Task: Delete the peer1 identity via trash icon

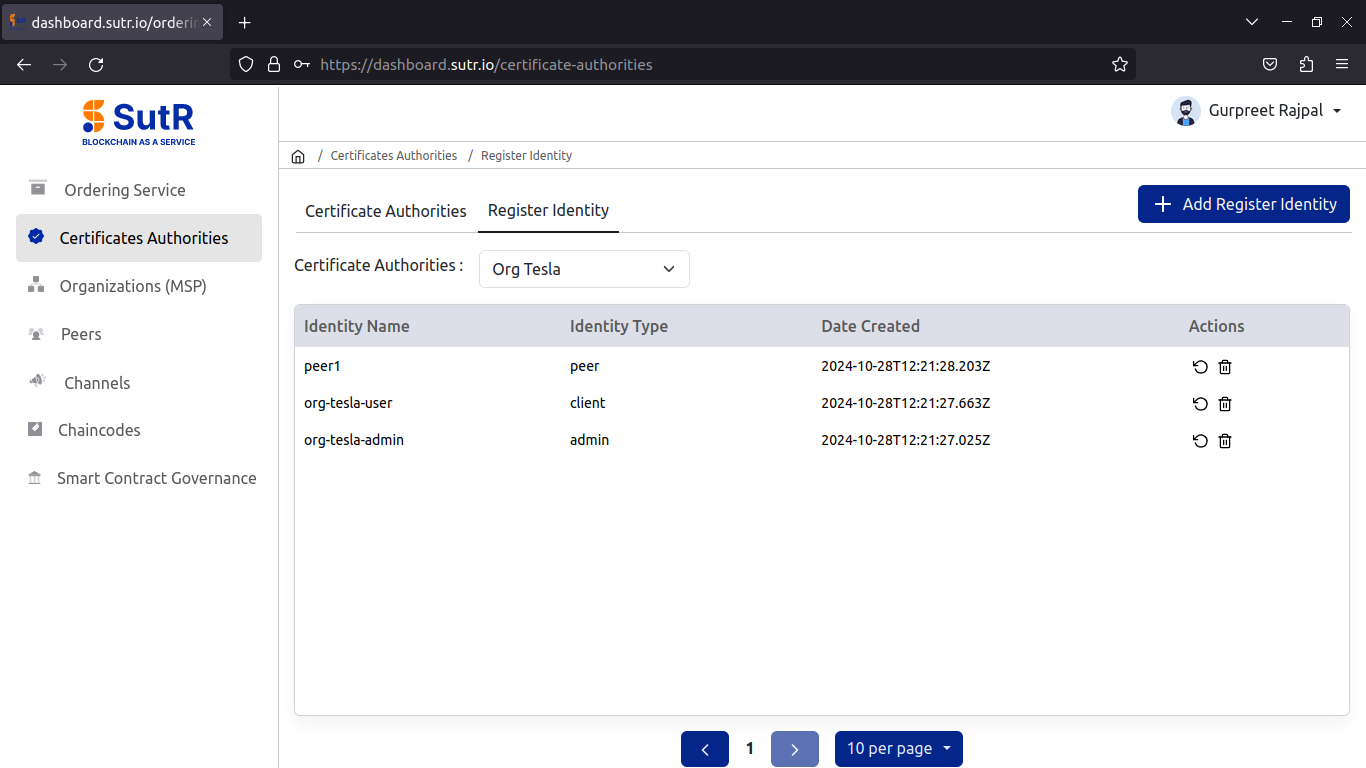Action: (1225, 367)
